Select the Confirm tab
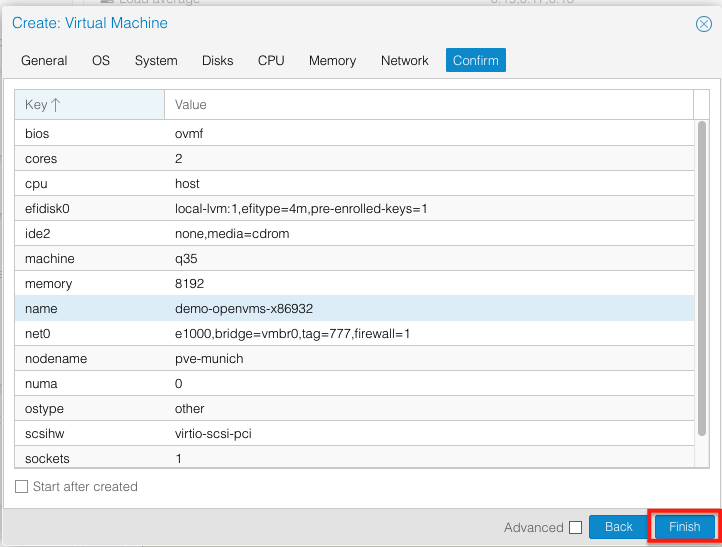This screenshot has width=722, height=547. pos(475,60)
